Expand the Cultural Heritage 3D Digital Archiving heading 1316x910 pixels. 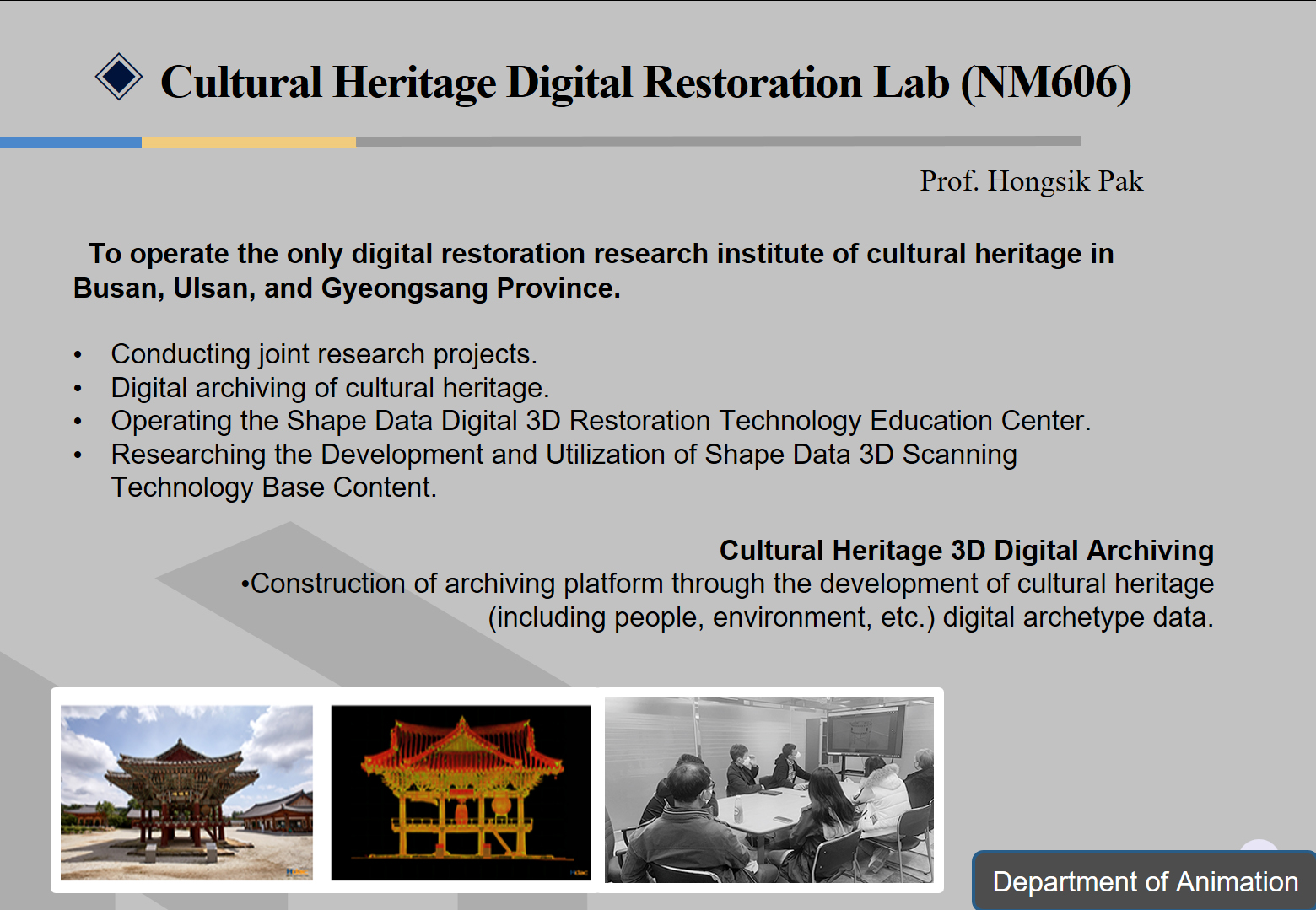pos(965,550)
